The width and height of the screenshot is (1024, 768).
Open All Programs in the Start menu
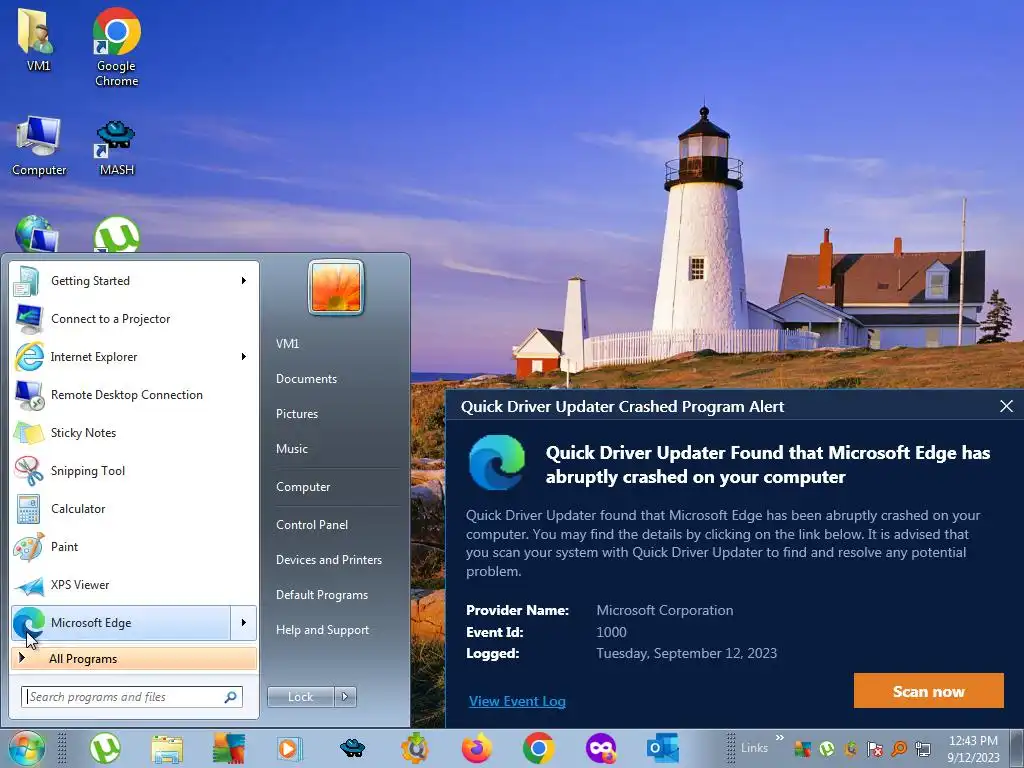point(133,659)
